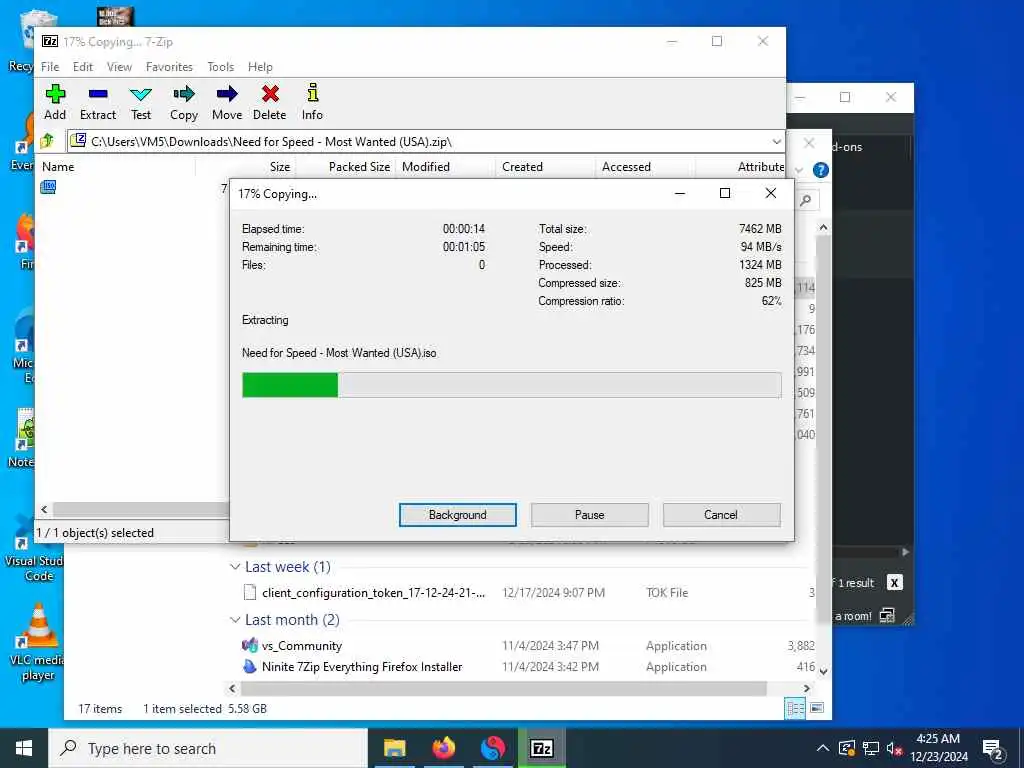Click the Info toolbar icon
The image size is (1024, 768).
click(312, 102)
